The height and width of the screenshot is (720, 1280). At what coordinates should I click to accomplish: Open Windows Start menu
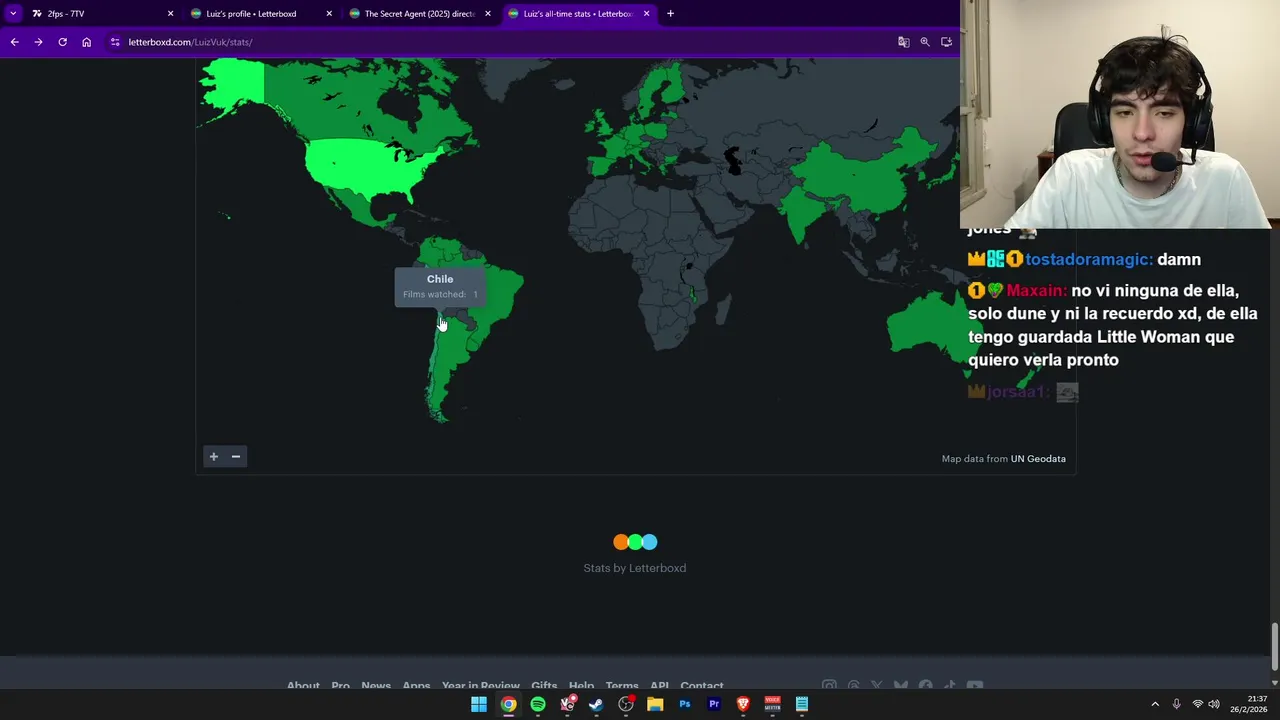(x=479, y=704)
